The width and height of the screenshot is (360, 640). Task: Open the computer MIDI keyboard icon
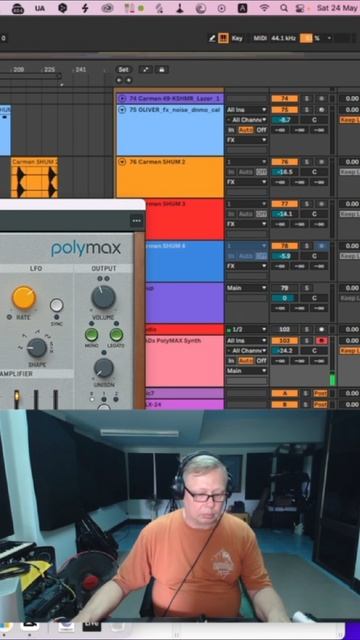tap(223, 38)
